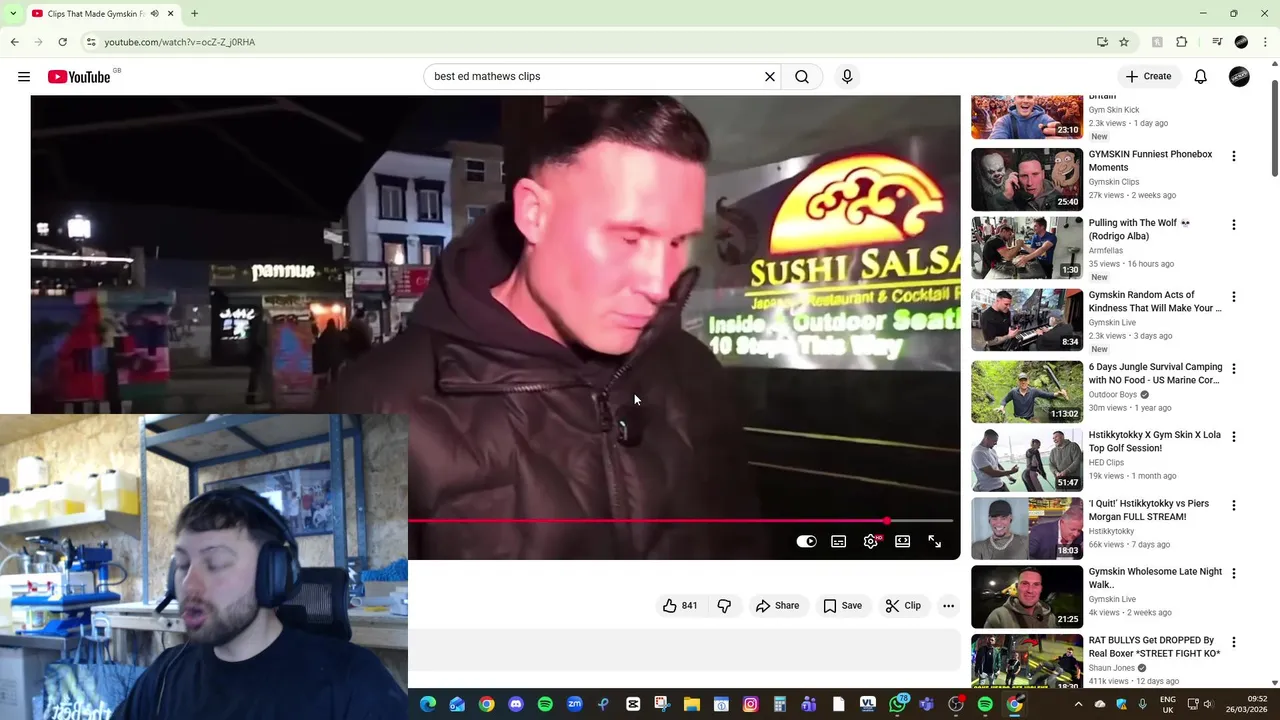Open the Outdoor Boys channel link
The image size is (1280, 720).
click(1115, 394)
